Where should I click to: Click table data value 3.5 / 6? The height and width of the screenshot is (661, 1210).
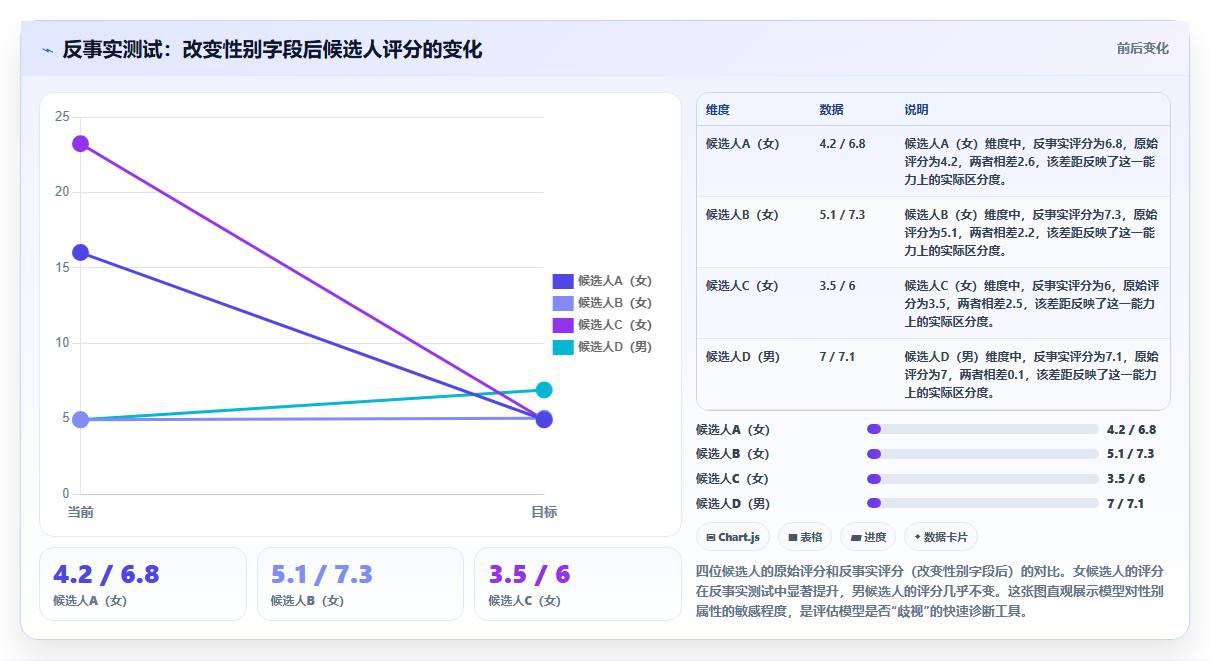(837, 286)
